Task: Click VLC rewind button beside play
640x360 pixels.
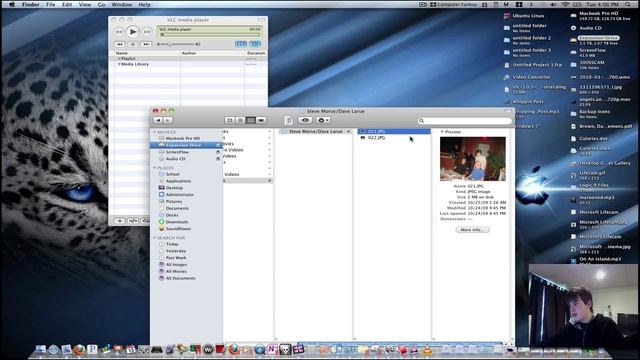Action: pyautogui.click(x=118, y=31)
